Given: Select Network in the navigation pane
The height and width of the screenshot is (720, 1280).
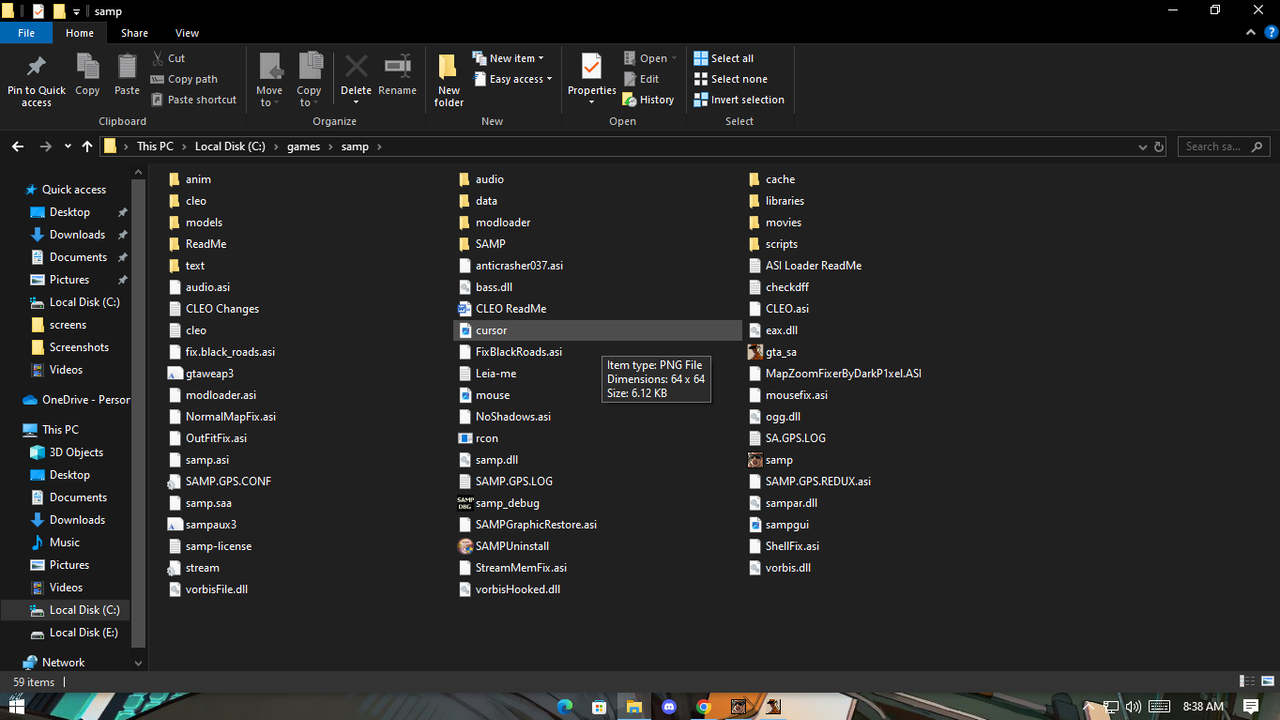Looking at the screenshot, I should point(63,662).
